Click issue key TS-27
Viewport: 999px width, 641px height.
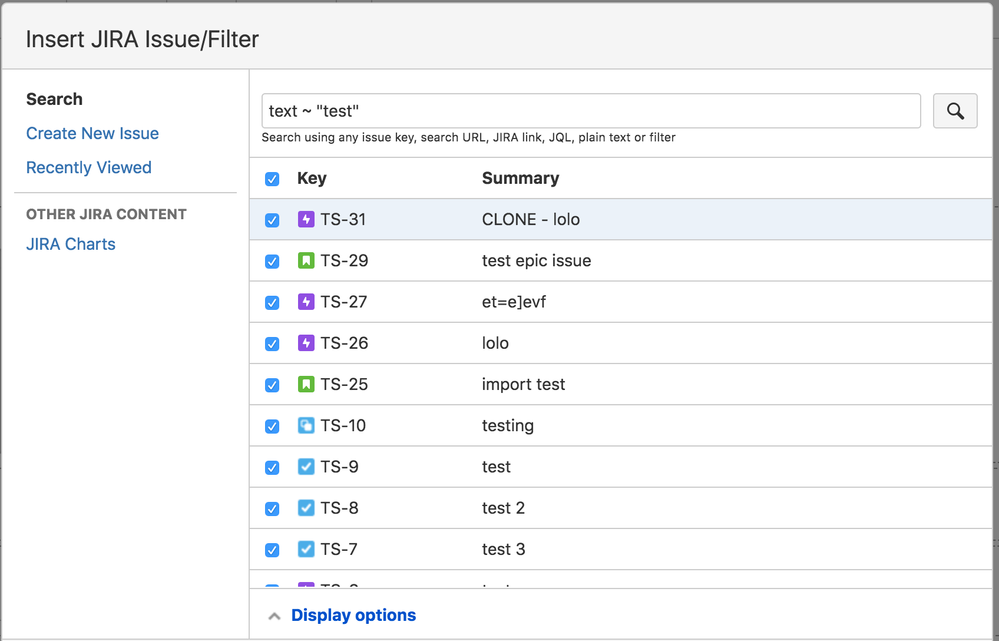click(343, 301)
